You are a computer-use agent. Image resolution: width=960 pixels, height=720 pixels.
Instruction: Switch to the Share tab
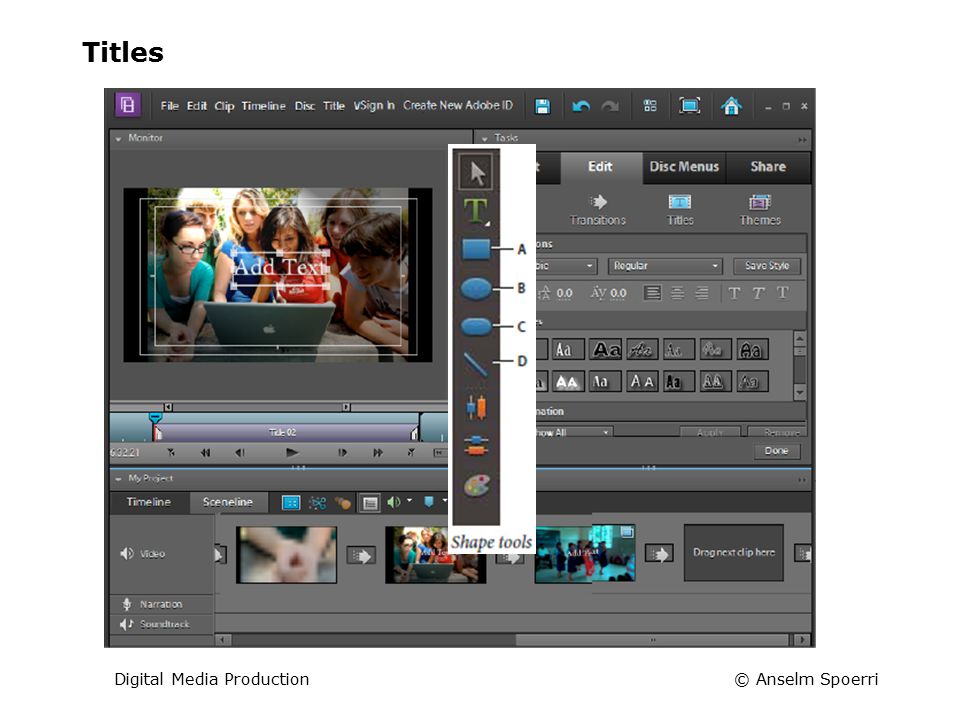tap(768, 167)
